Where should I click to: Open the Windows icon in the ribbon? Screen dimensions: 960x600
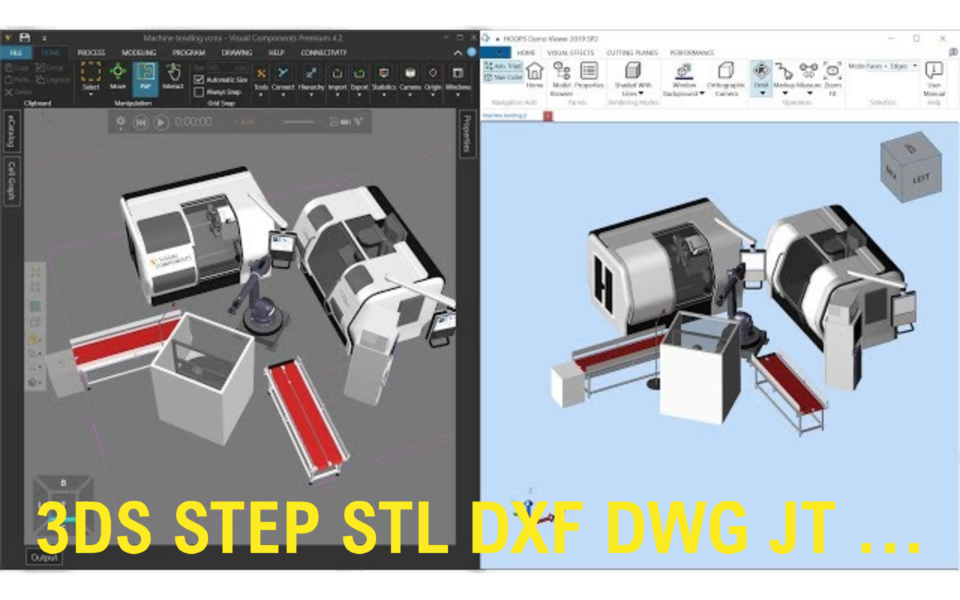click(x=457, y=73)
